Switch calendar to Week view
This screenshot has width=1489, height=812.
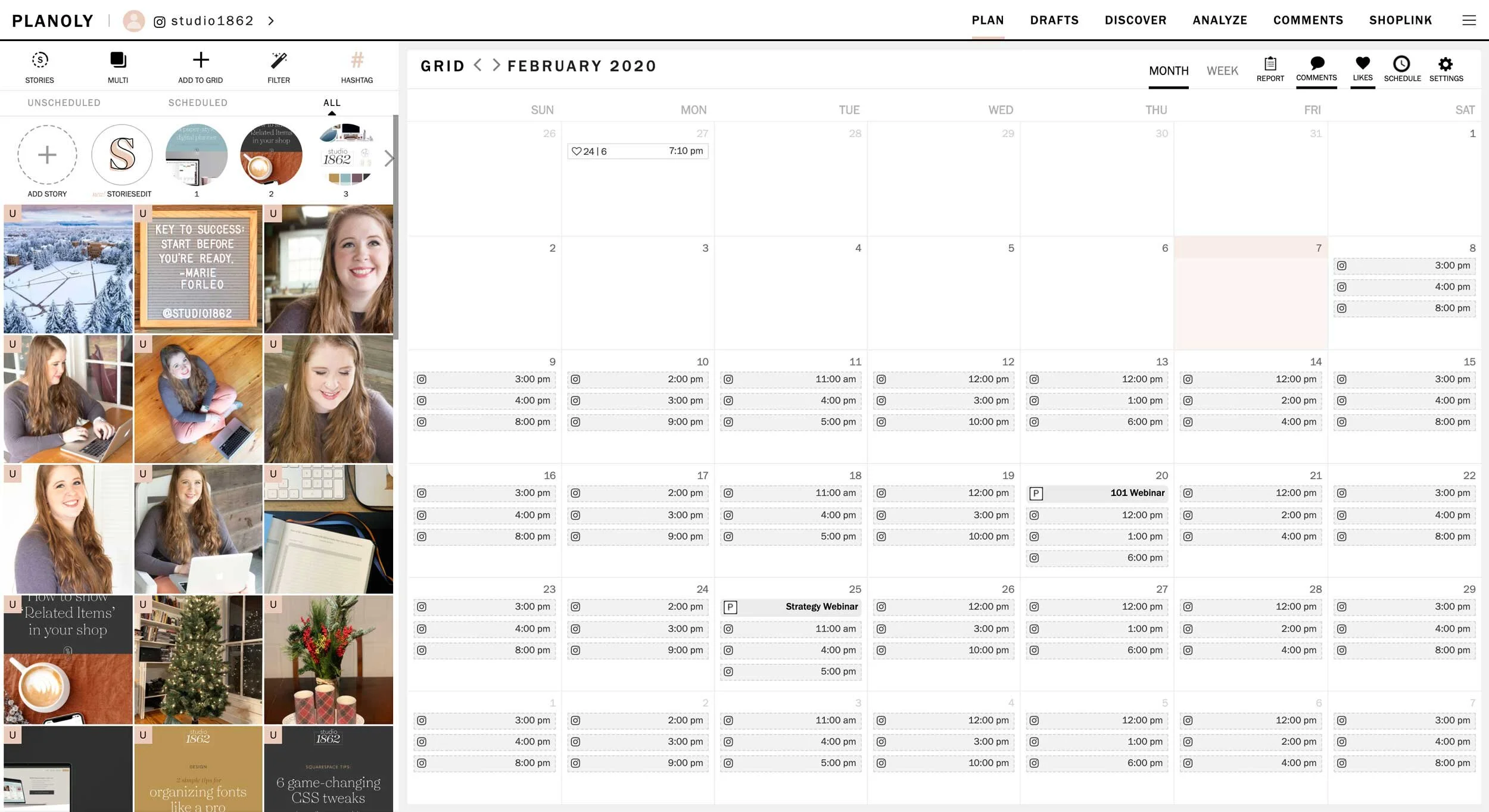click(x=1222, y=71)
